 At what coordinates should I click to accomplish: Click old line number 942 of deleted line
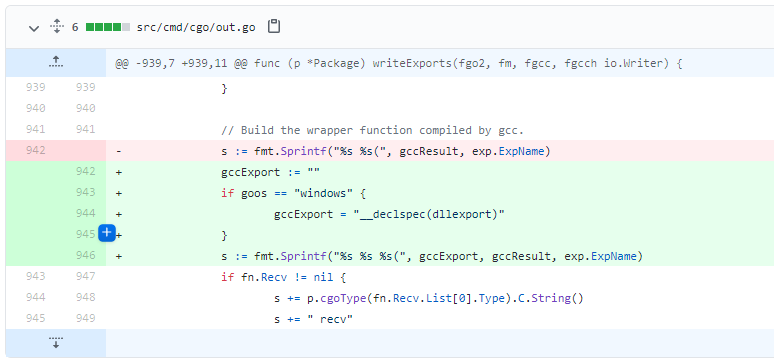[x=36, y=150]
